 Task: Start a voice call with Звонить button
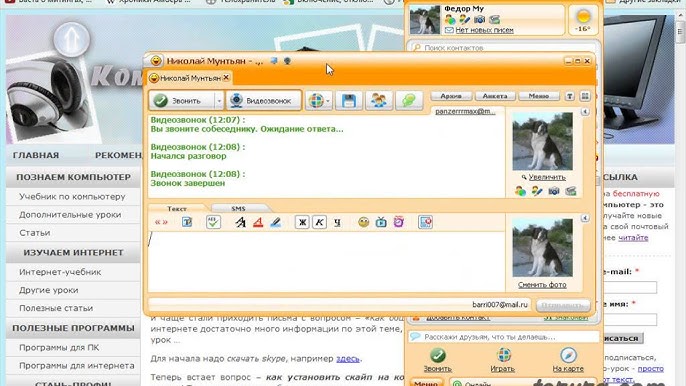182,101
